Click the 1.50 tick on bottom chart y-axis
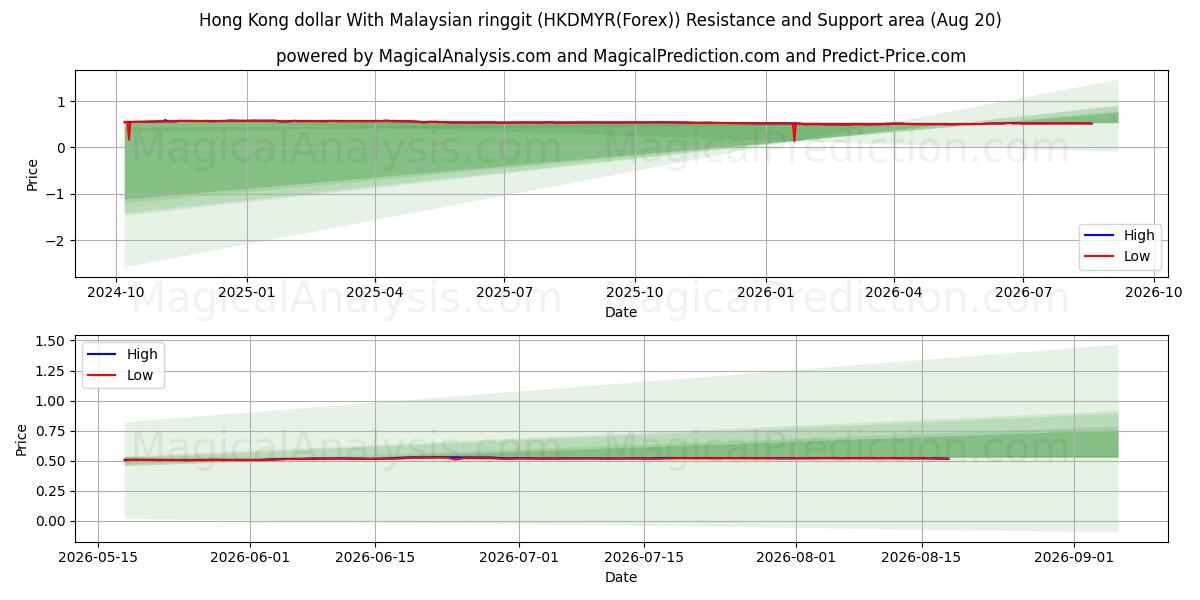 tap(51, 341)
